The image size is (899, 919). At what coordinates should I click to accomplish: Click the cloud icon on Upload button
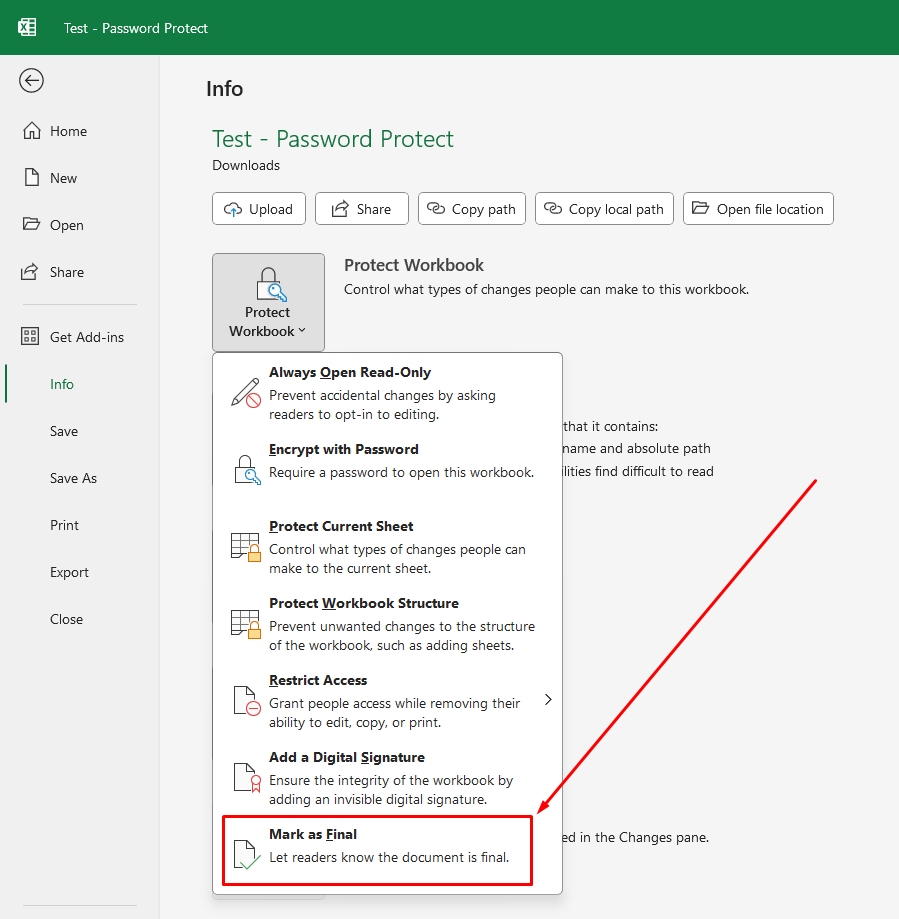233,209
